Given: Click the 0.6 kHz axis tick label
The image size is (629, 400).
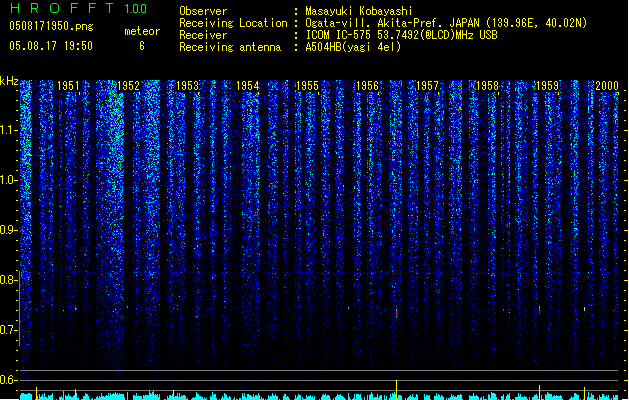Looking at the screenshot, I should [8, 380].
